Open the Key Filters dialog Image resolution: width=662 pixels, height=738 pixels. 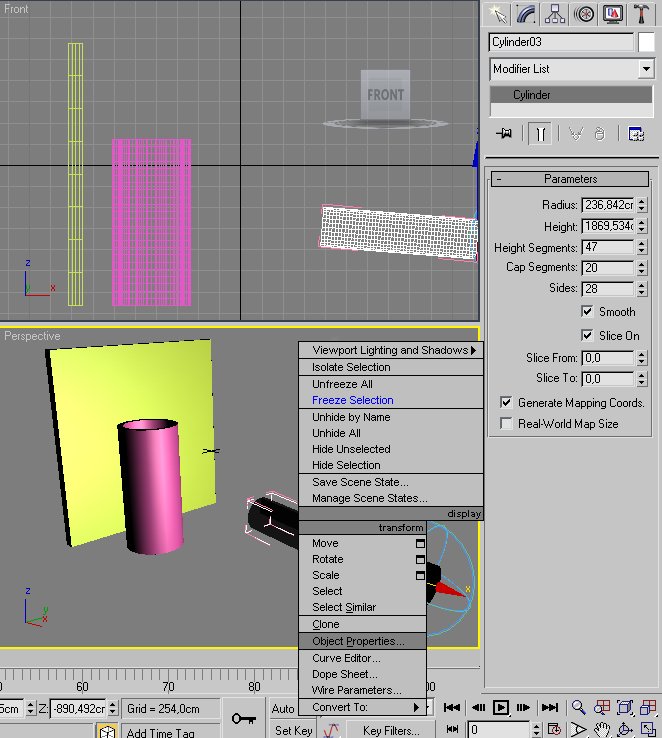coord(391,730)
